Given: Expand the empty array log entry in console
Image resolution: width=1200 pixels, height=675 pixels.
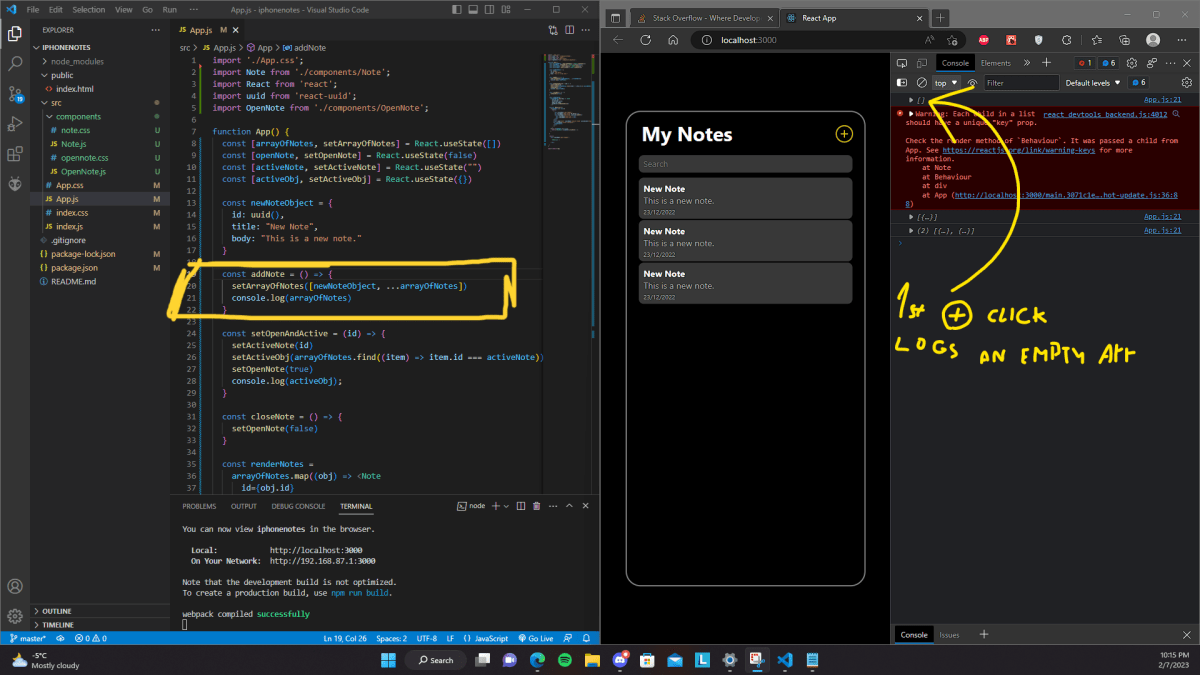Looking at the screenshot, I should coord(911,100).
